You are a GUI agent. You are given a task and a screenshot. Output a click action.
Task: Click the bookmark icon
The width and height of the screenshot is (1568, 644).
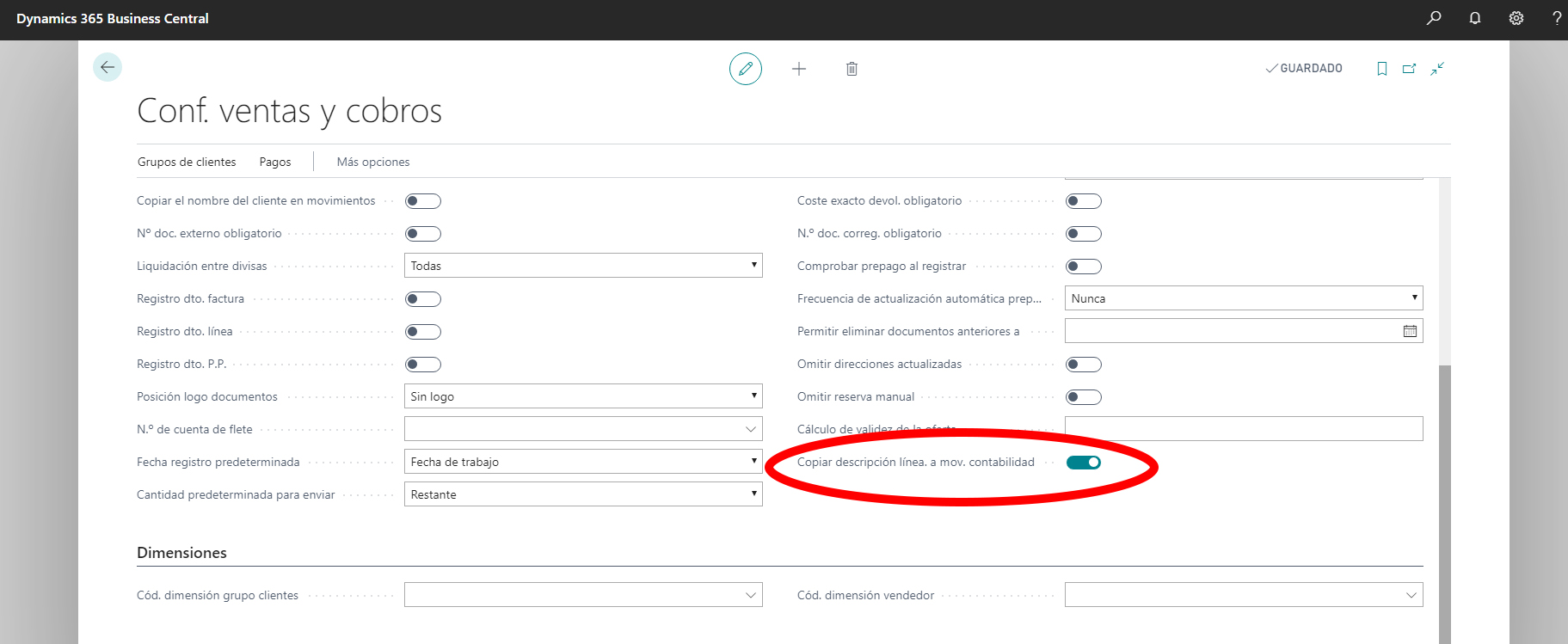click(x=1382, y=69)
